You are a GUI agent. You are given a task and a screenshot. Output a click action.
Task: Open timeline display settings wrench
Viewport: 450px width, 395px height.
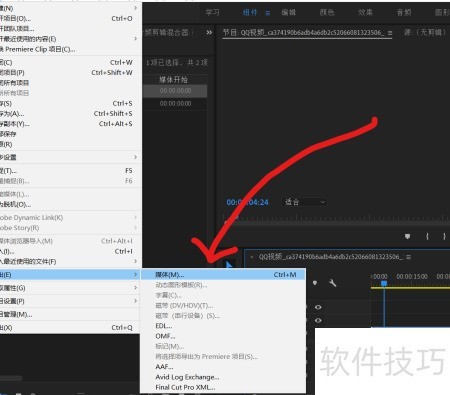coord(332,283)
